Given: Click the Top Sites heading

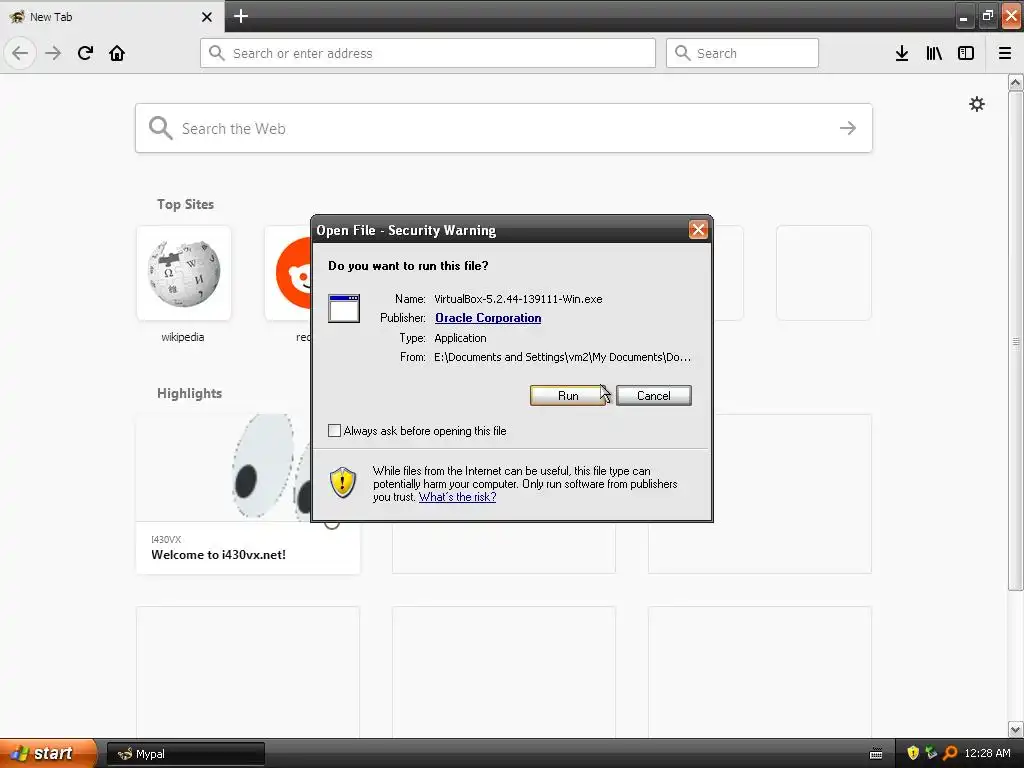Looking at the screenshot, I should point(185,204).
